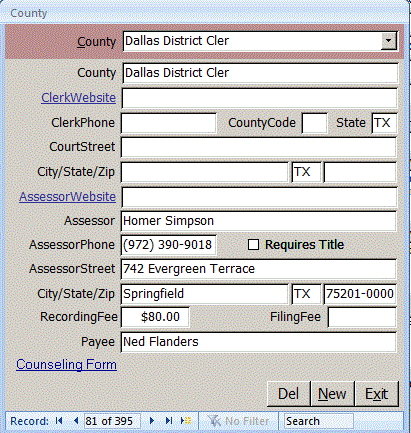Click into the Search box
411x433 pixels.
tap(318, 421)
